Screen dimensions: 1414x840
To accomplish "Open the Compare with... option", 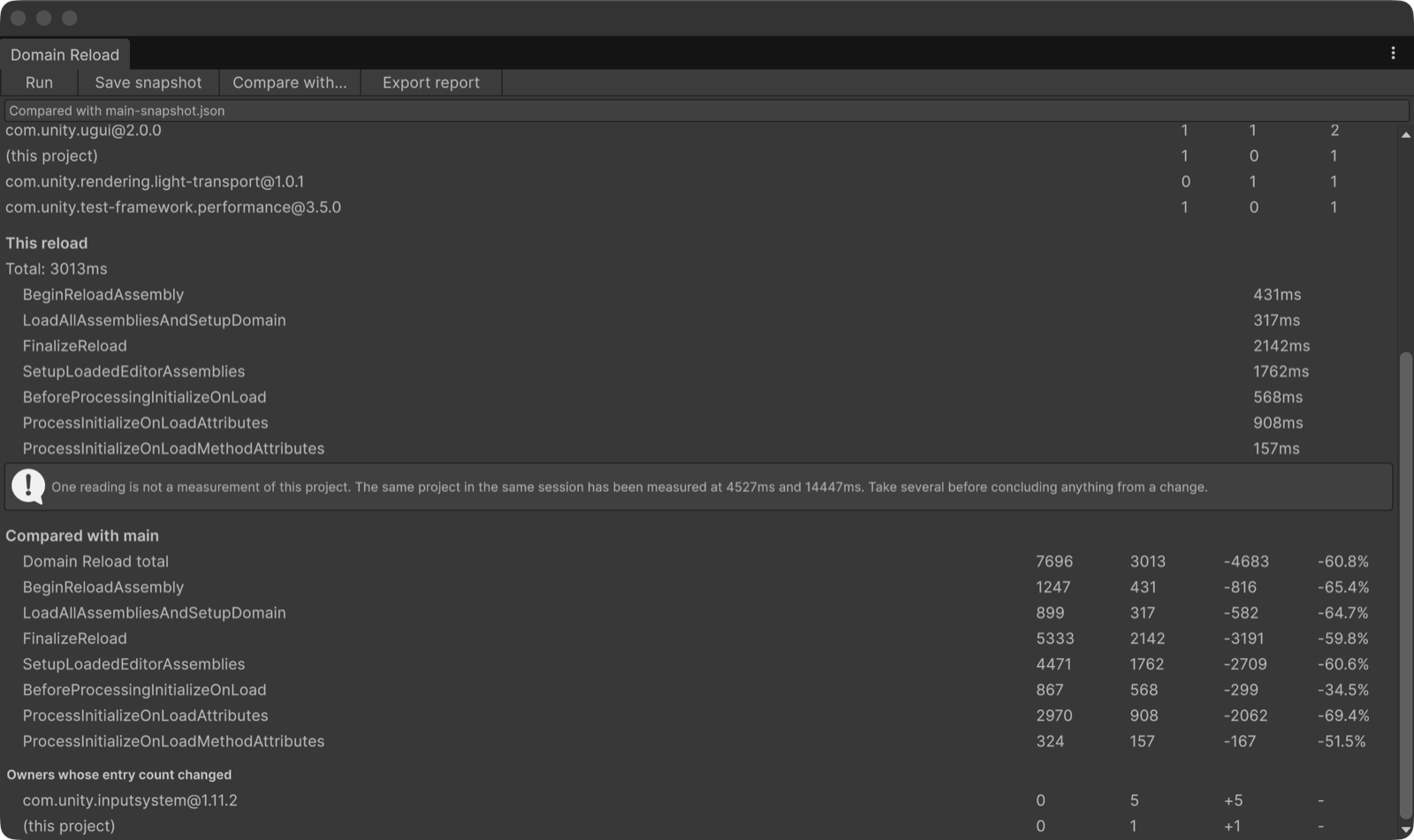I will [290, 82].
